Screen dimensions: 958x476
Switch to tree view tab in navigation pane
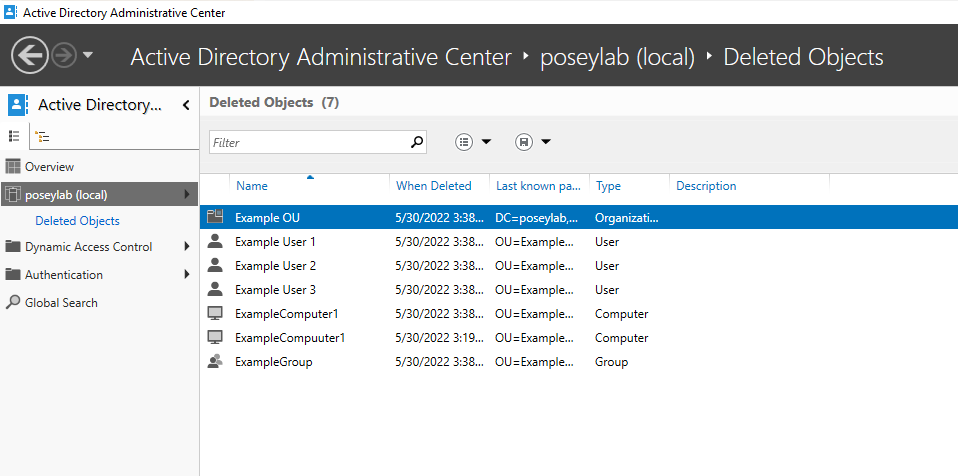43,136
